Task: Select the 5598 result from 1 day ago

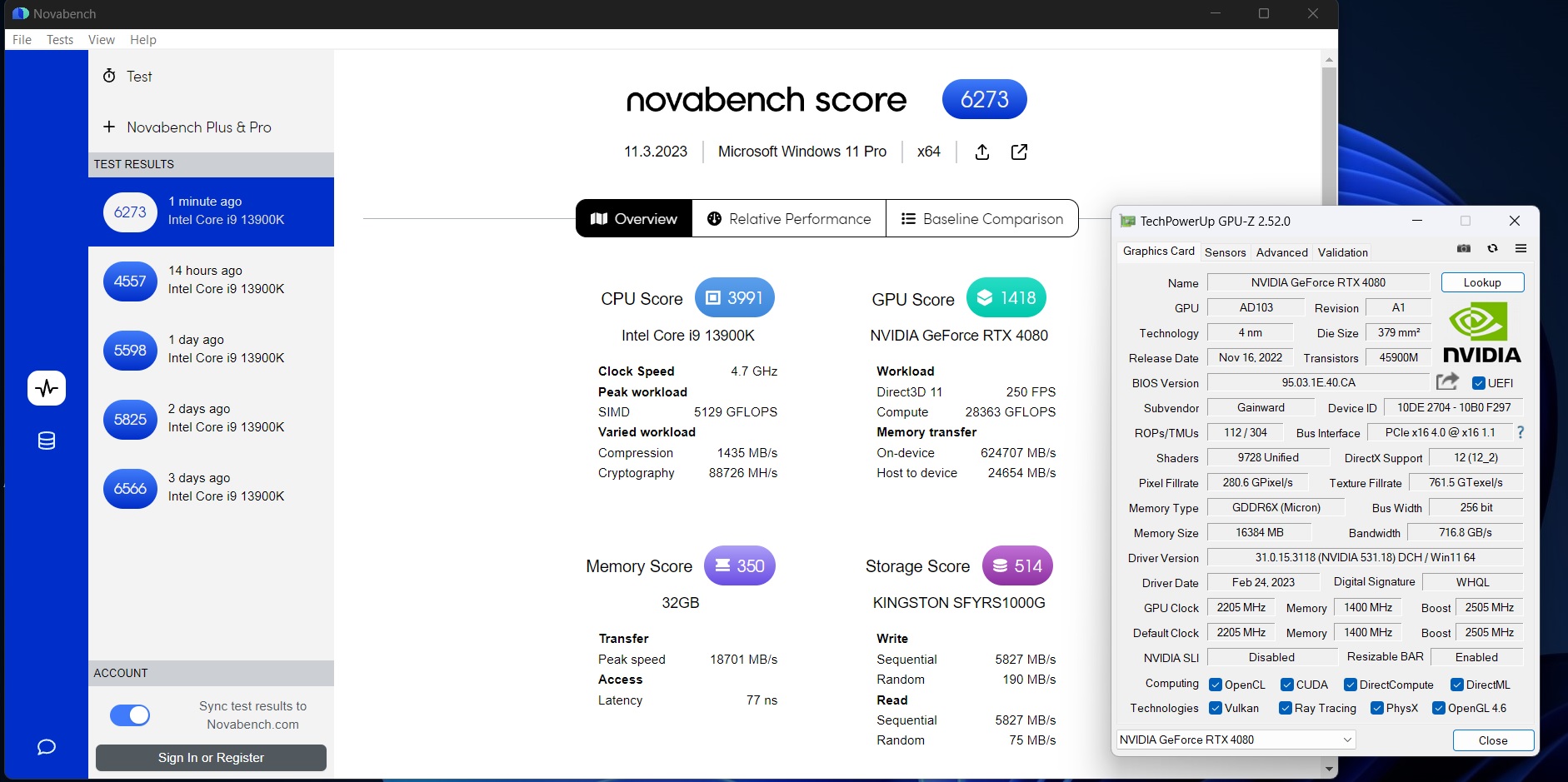Action: (212, 350)
